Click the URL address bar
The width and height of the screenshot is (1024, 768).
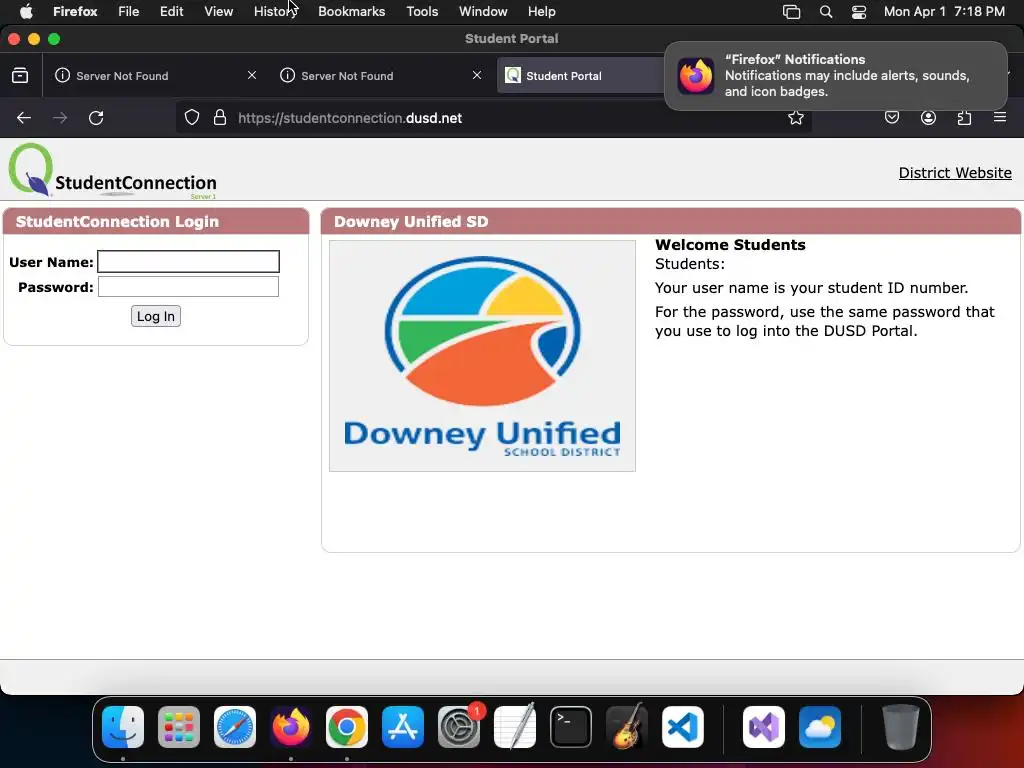click(493, 118)
